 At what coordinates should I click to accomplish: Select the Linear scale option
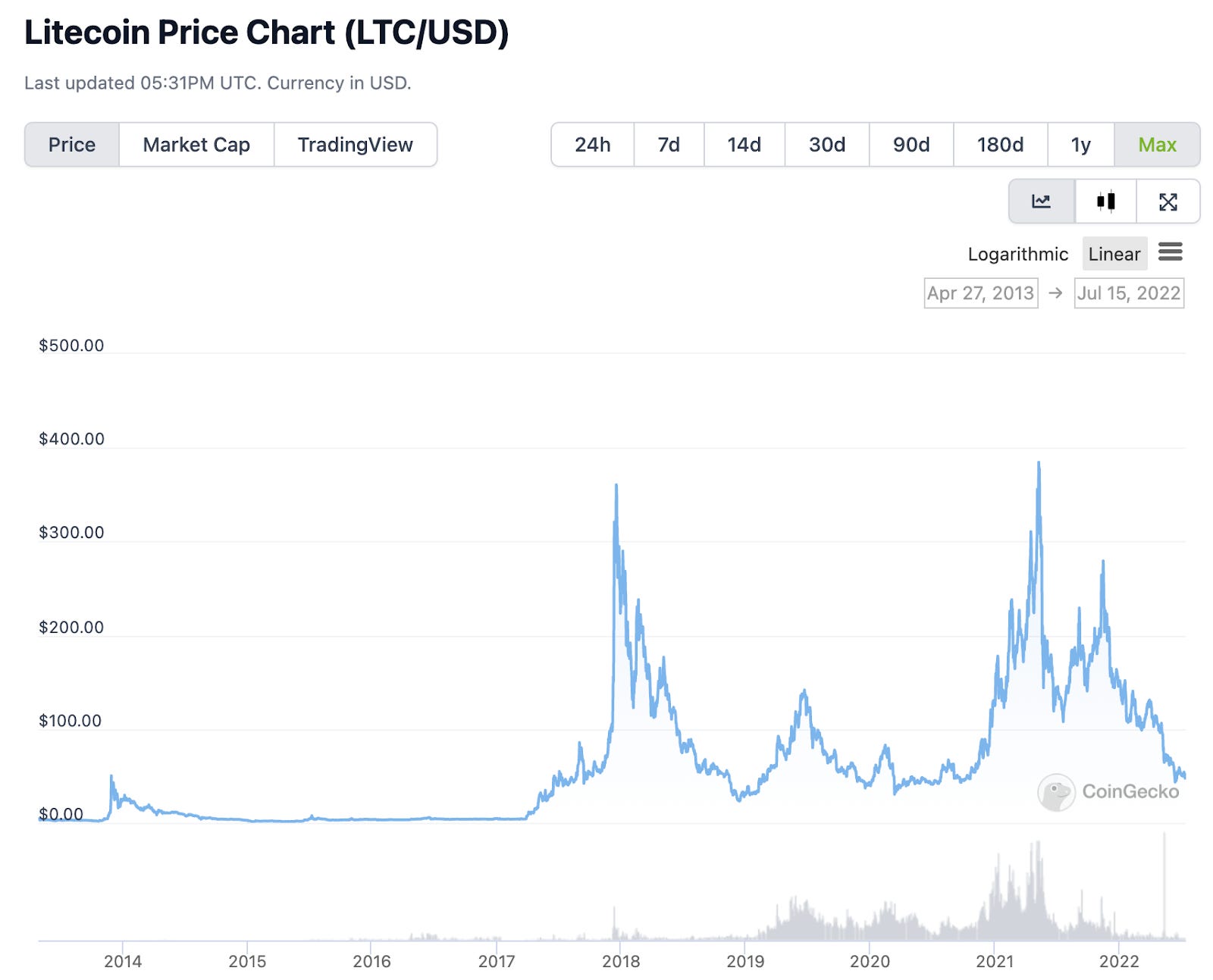coord(1114,253)
